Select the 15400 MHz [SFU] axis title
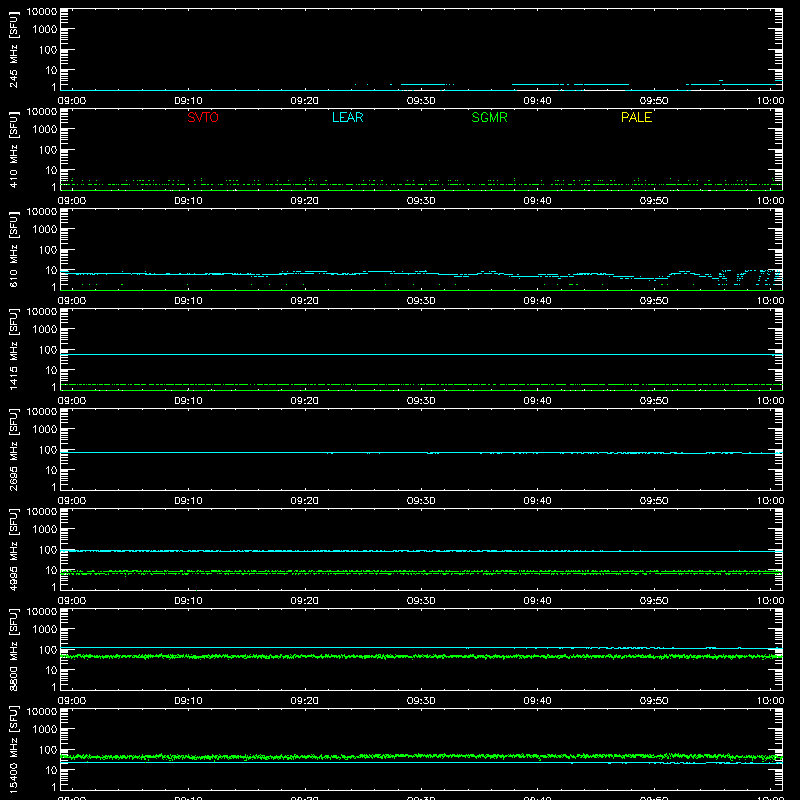This screenshot has height=800, width=800. [13, 749]
